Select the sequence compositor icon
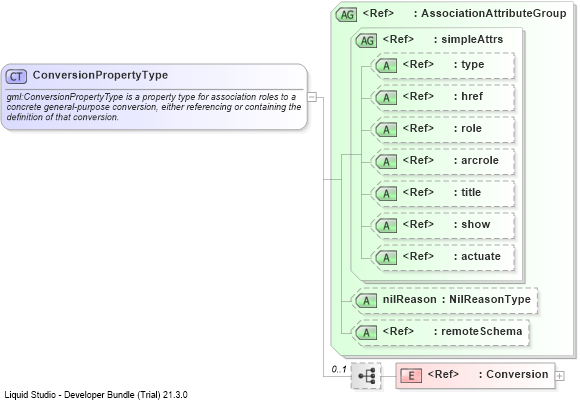This screenshot has height=400, width=580. tap(366, 376)
